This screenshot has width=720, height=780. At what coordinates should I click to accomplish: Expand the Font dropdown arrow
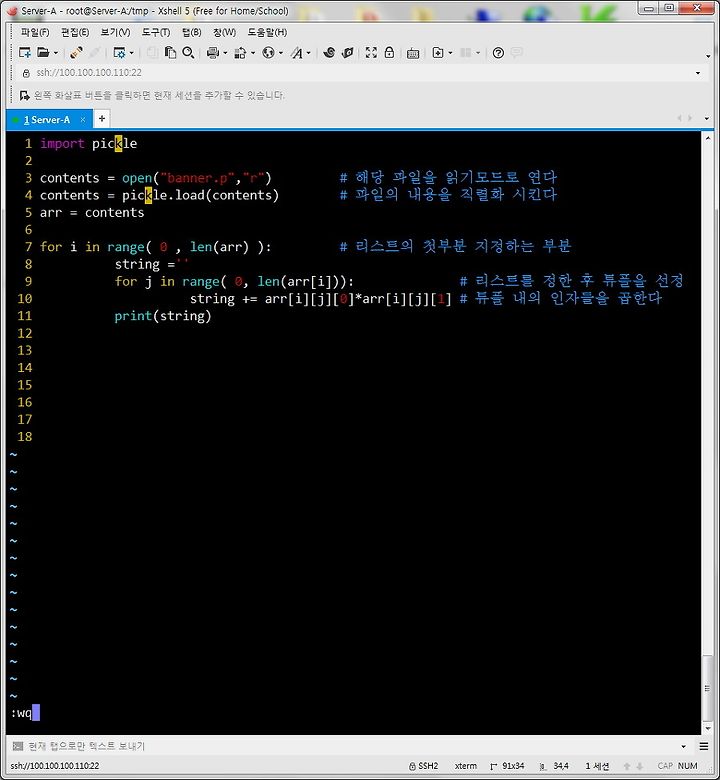tap(309, 53)
